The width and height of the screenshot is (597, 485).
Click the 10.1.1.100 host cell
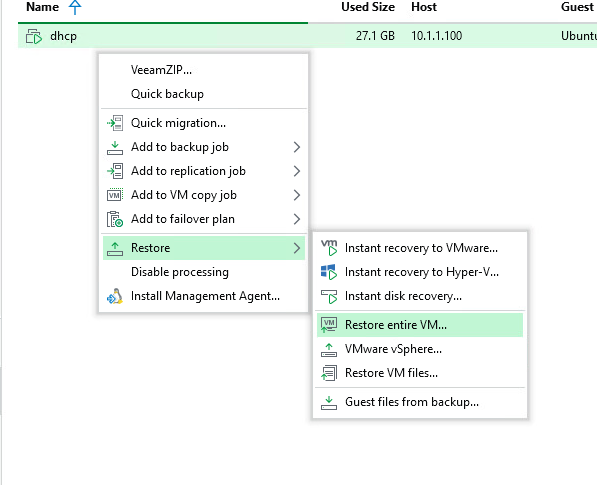436,36
